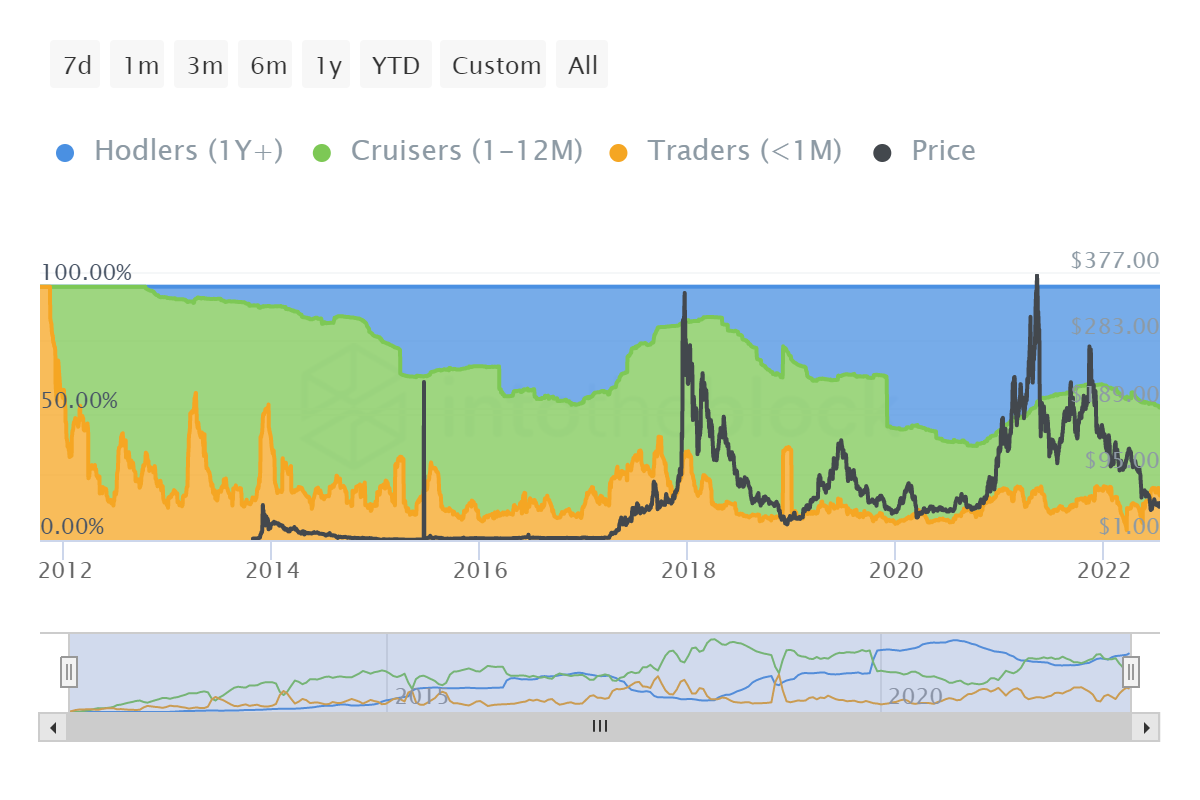This screenshot has width=1200, height=800.
Task: Click the right navigator range handle
Action: pyautogui.click(x=1131, y=671)
